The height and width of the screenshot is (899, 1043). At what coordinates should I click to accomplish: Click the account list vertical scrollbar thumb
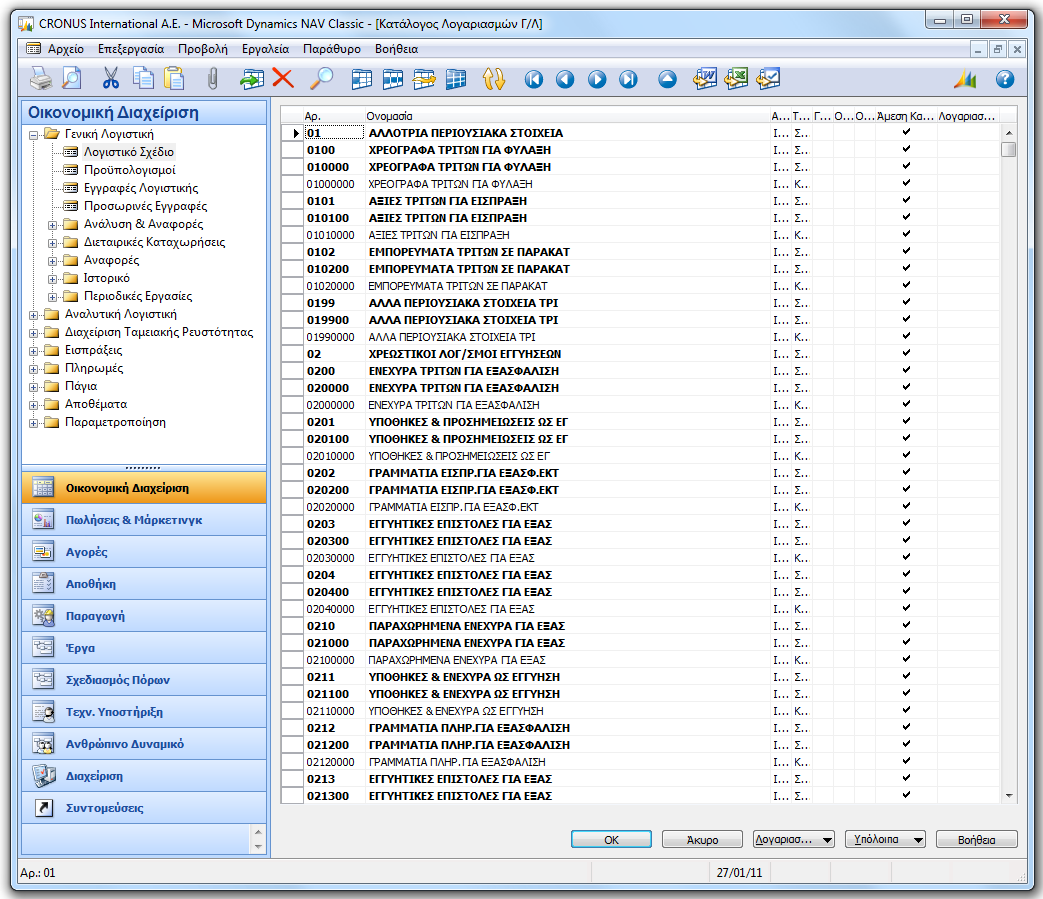coord(1008,149)
